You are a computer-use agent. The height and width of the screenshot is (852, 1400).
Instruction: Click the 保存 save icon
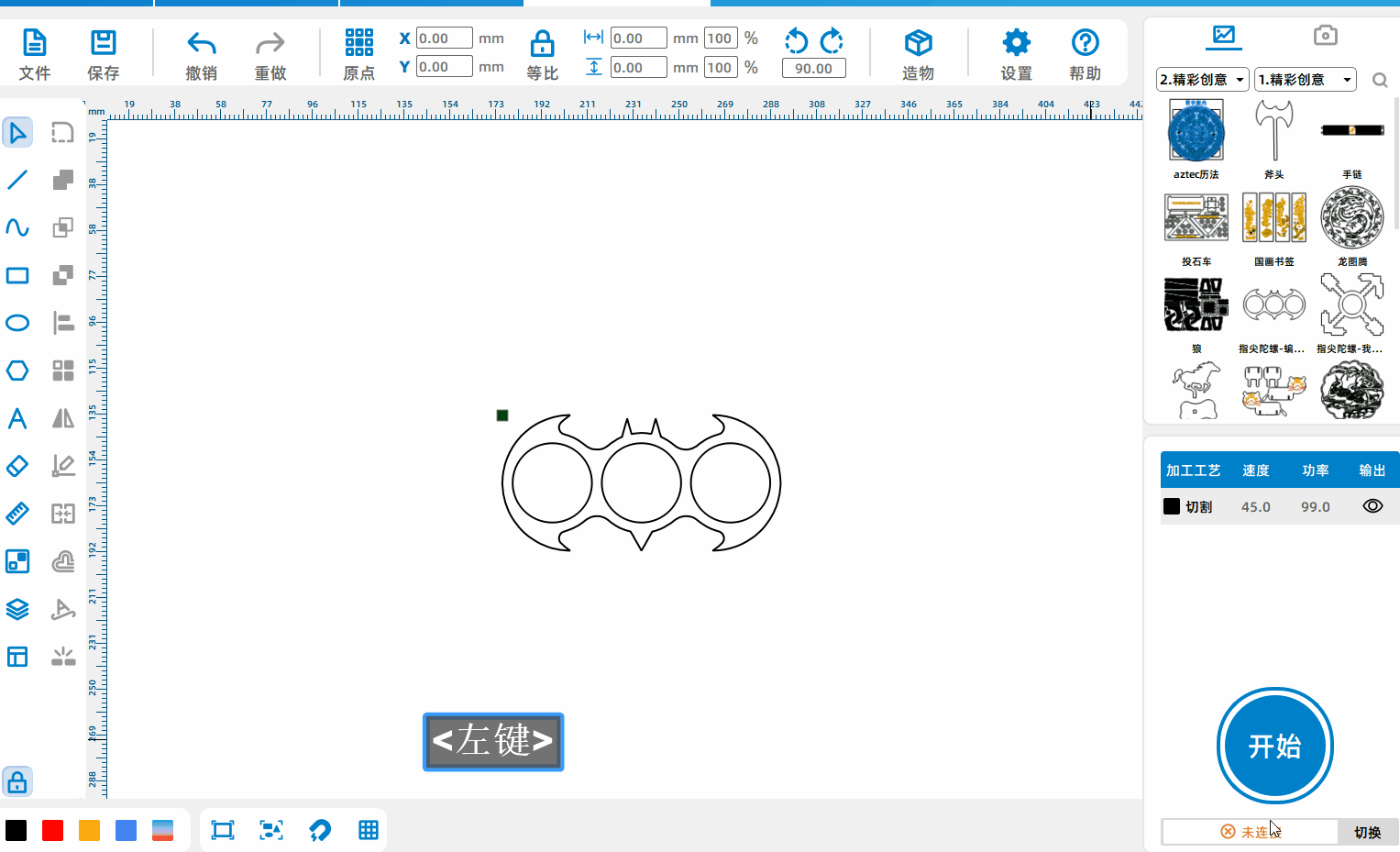click(103, 43)
